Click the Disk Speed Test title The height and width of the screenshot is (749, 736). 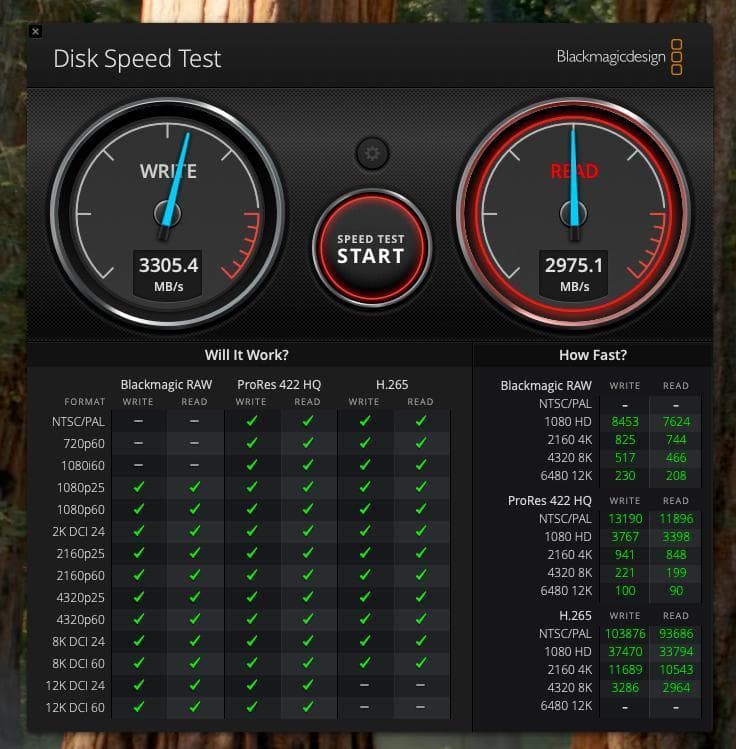point(137,59)
